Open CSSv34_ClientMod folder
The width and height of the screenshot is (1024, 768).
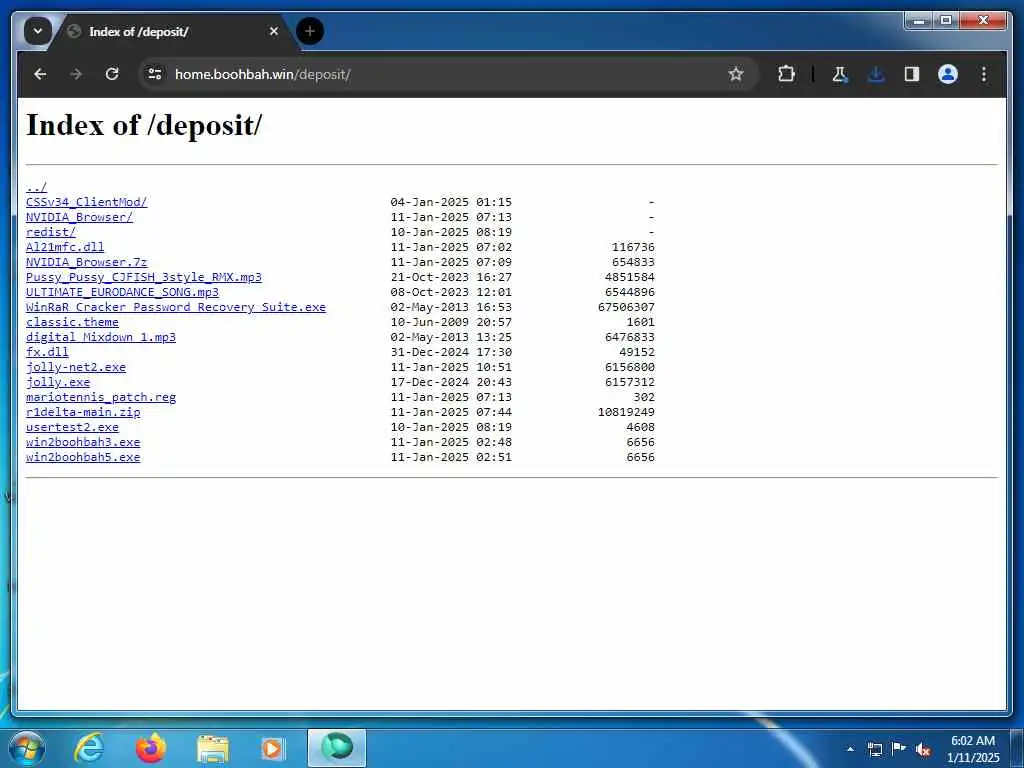point(86,202)
